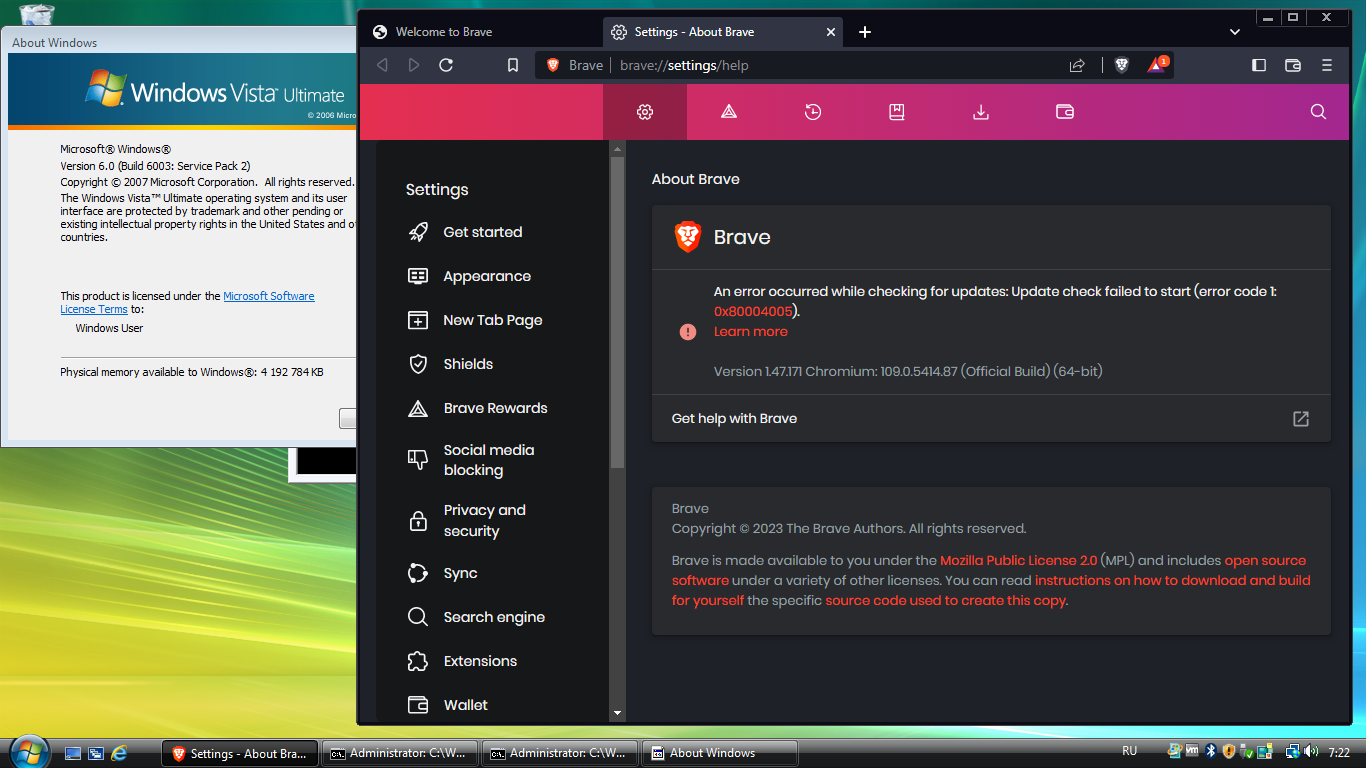Launch Internet Explorer from Quick Launch

(x=120, y=753)
